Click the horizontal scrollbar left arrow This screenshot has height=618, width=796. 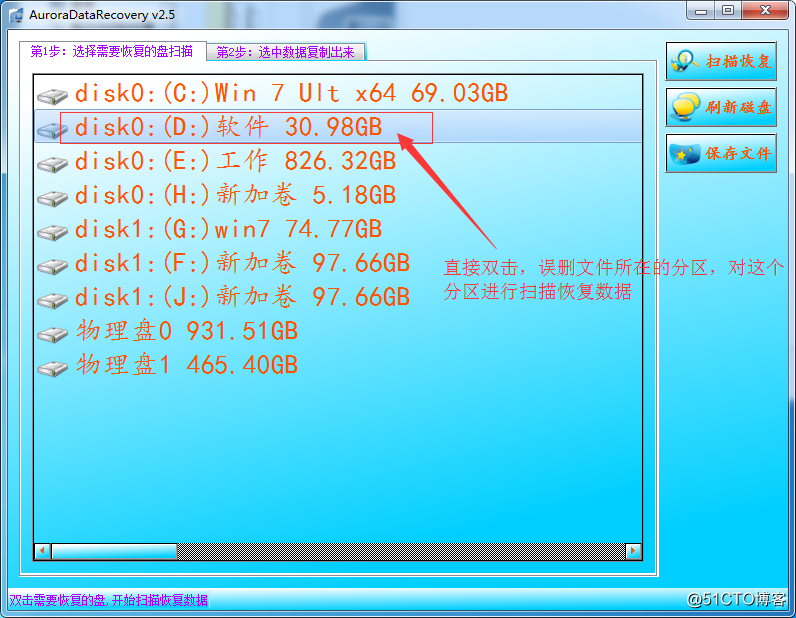(x=43, y=551)
